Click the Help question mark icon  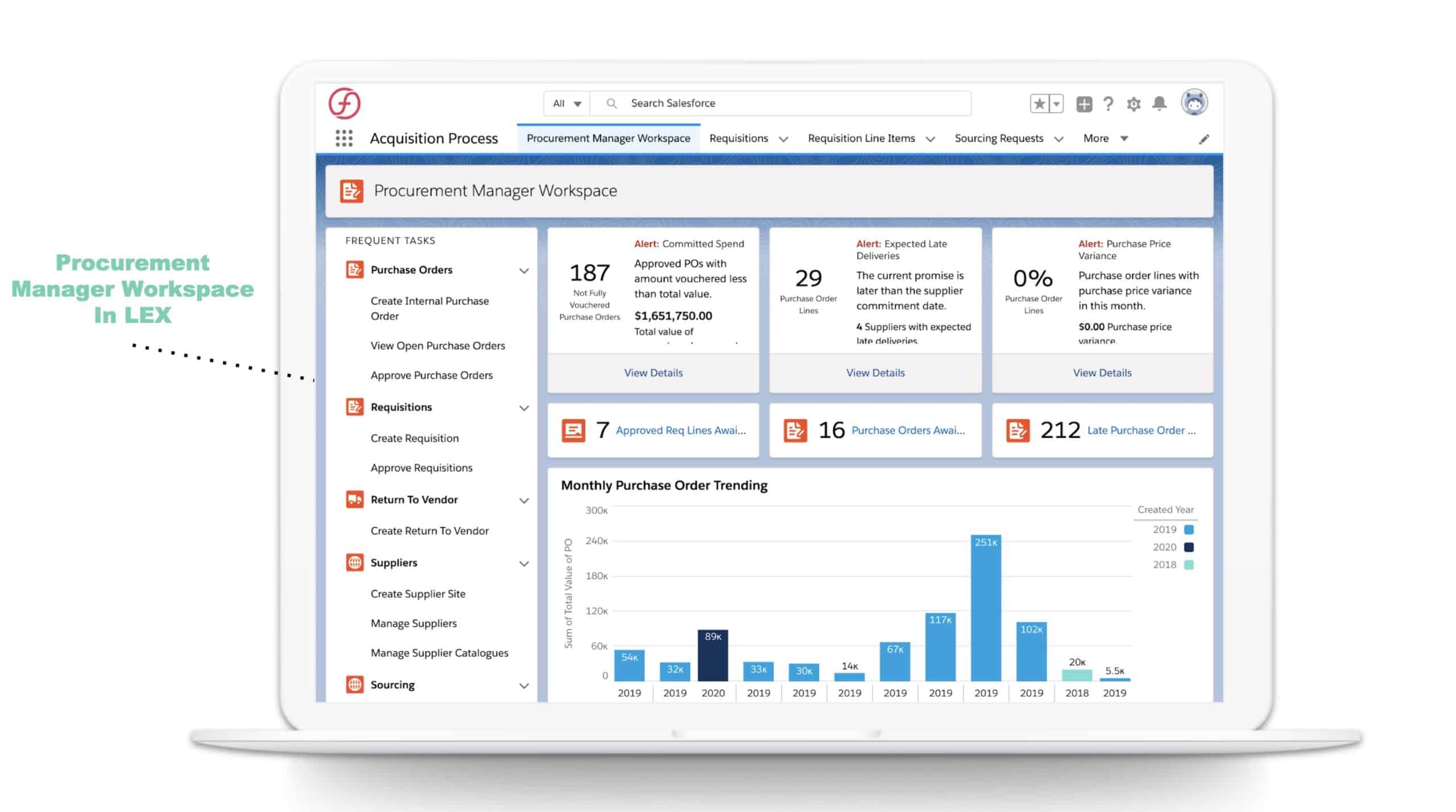(1108, 103)
